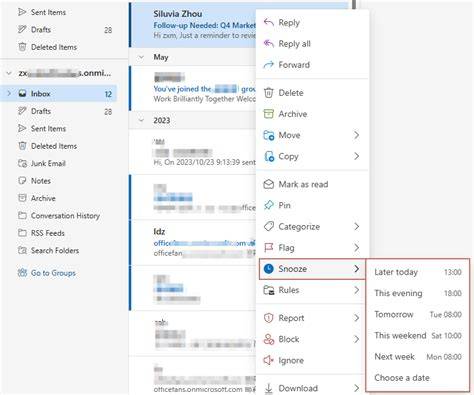Choose This evening 18:00 snooze option
Viewport: 474px width, 395px height.
pos(418,293)
